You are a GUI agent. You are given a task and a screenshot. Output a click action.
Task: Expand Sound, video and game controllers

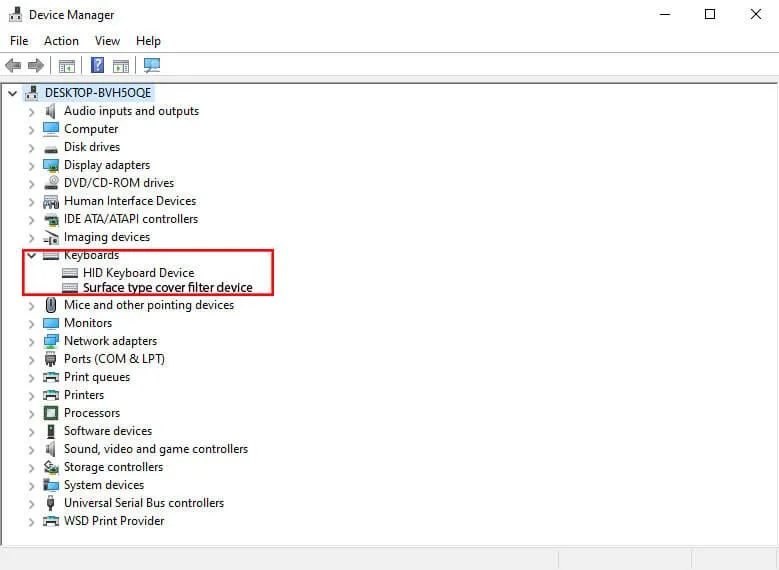32,450
